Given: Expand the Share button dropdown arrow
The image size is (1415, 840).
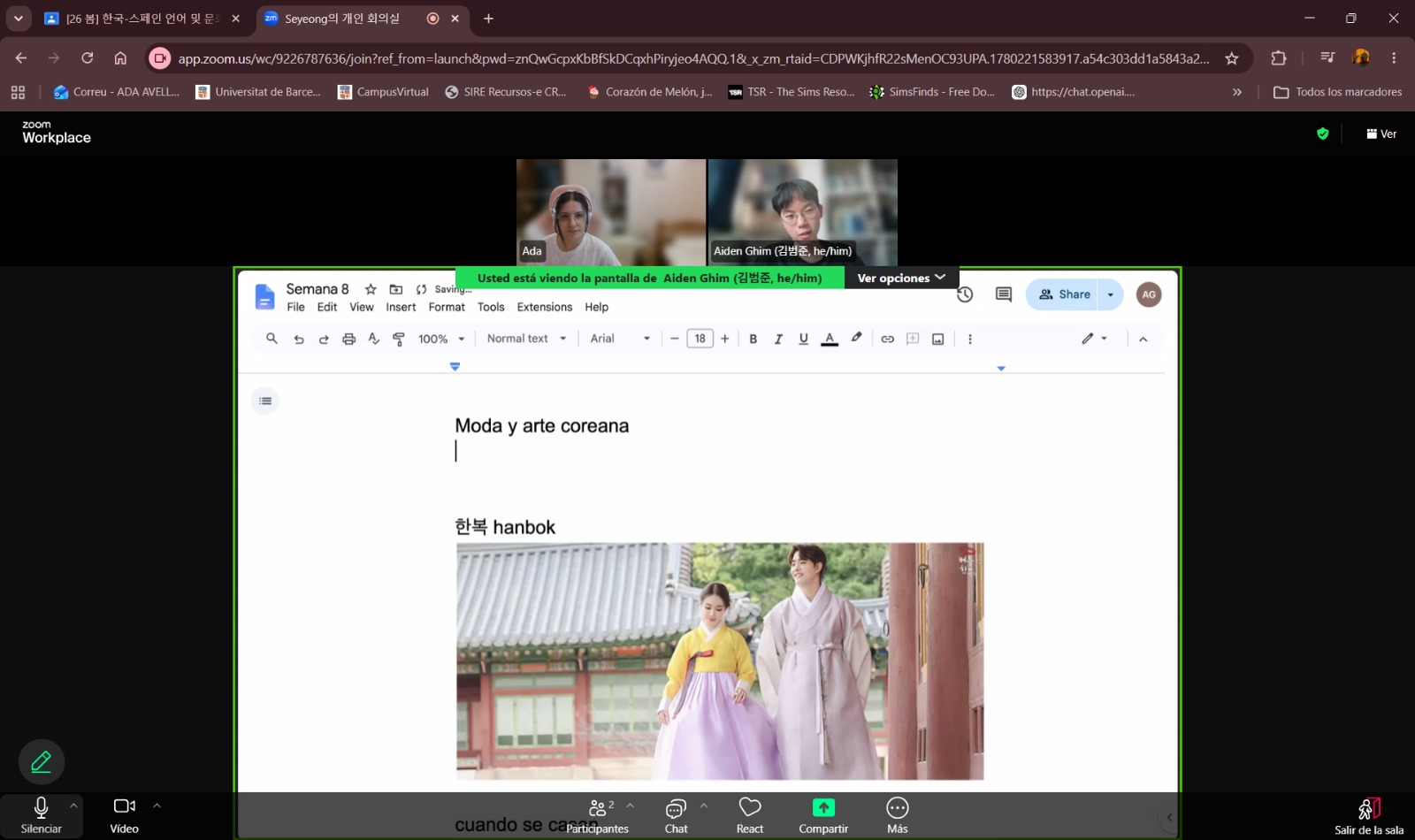Looking at the screenshot, I should coord(1111,294).
